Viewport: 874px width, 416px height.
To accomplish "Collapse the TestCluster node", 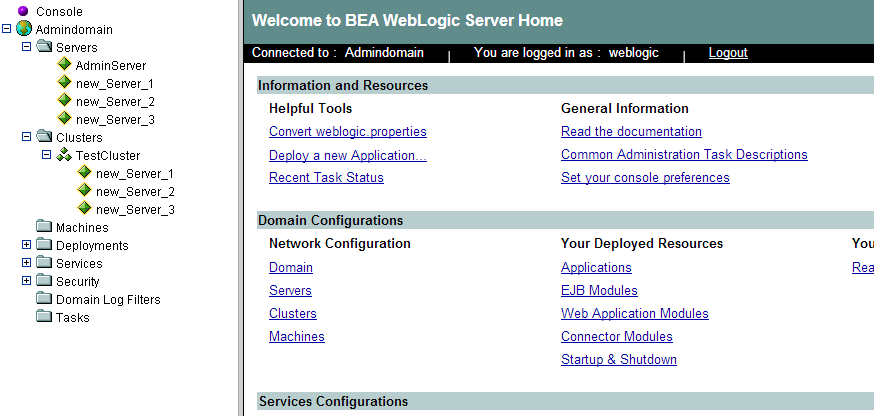I will (46, 155).
